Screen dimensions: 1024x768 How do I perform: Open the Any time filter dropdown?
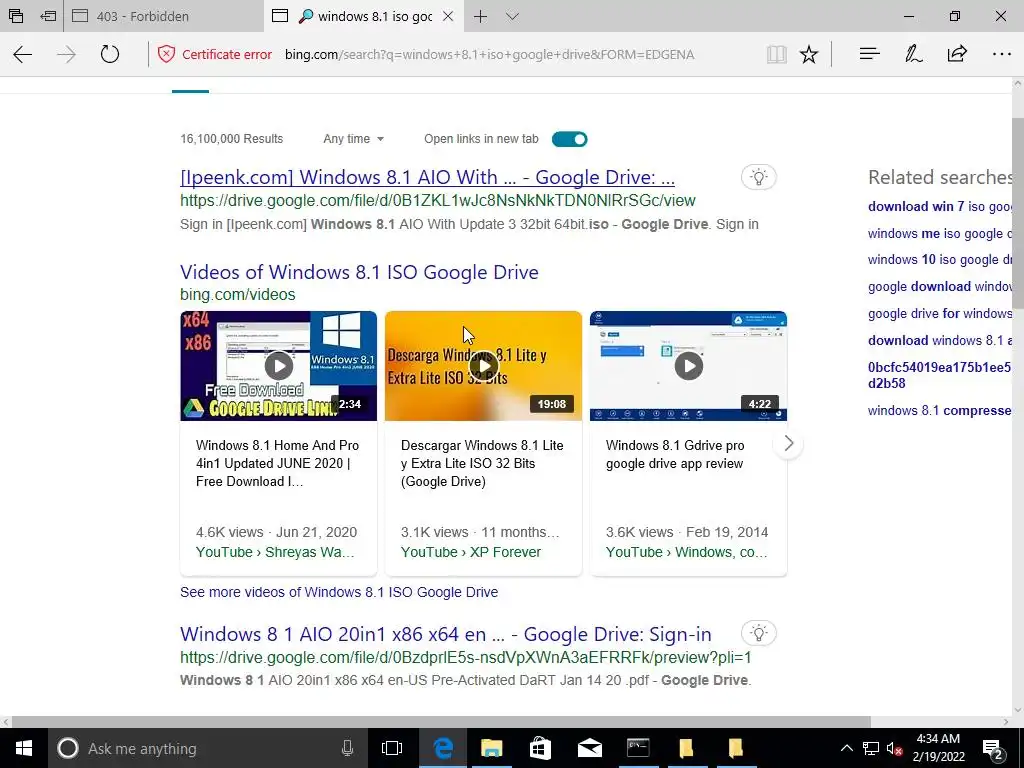tap(353, 138)
